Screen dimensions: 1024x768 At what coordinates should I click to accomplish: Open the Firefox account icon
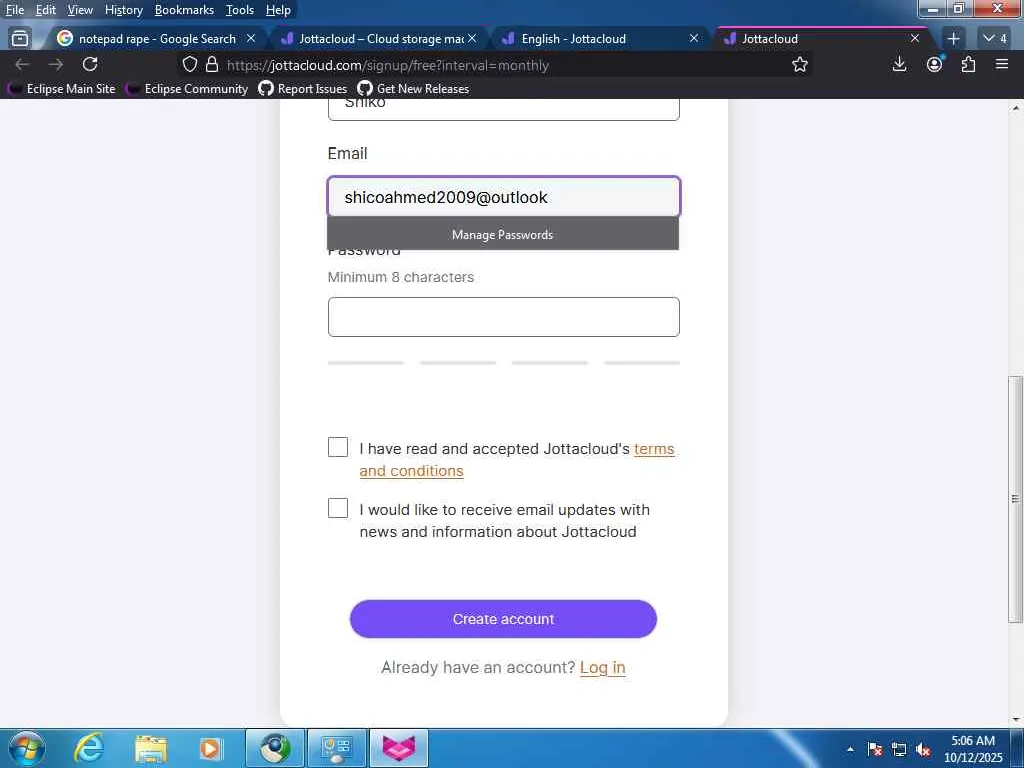[x=935, y=64]
